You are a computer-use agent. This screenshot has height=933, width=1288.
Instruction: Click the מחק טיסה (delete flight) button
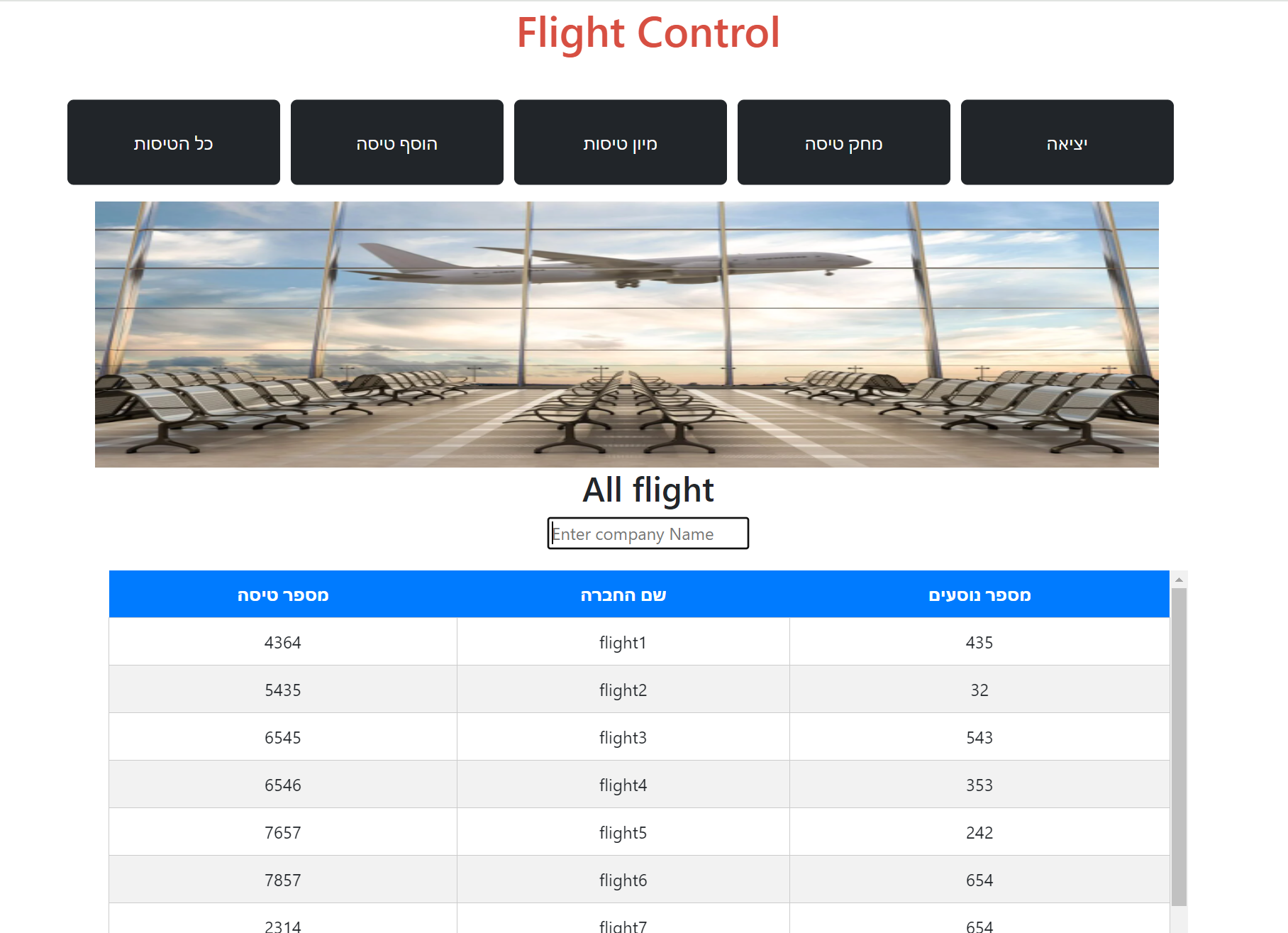point(844,143)
